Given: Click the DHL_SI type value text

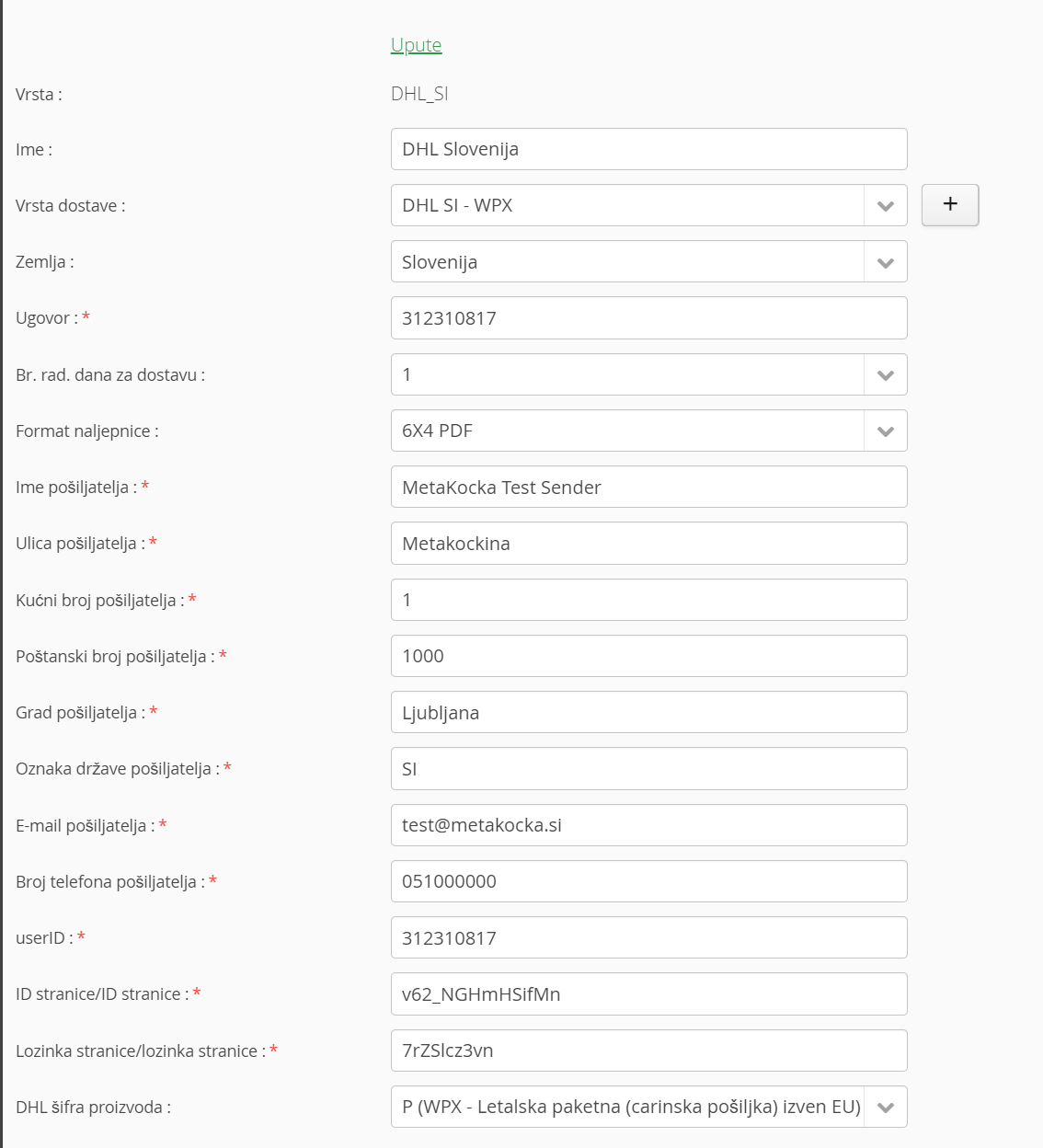Looking at the screenshot, I should pyautogui.click(x=419, y=94).
